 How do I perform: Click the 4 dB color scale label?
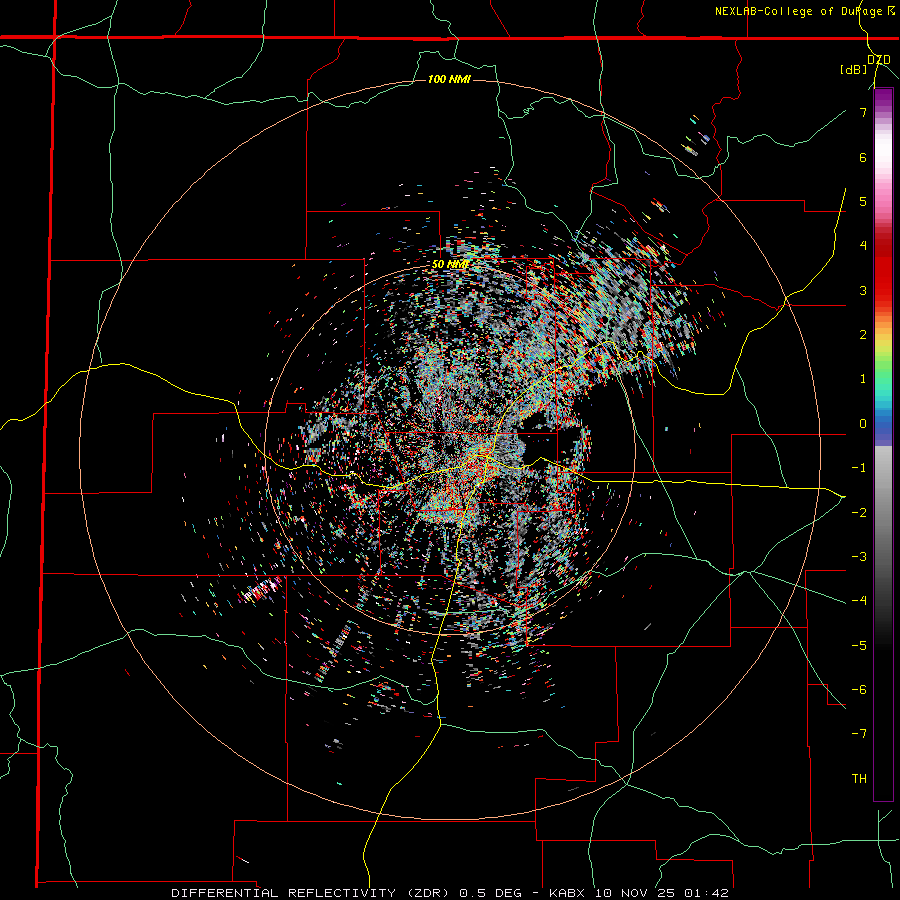863,246
